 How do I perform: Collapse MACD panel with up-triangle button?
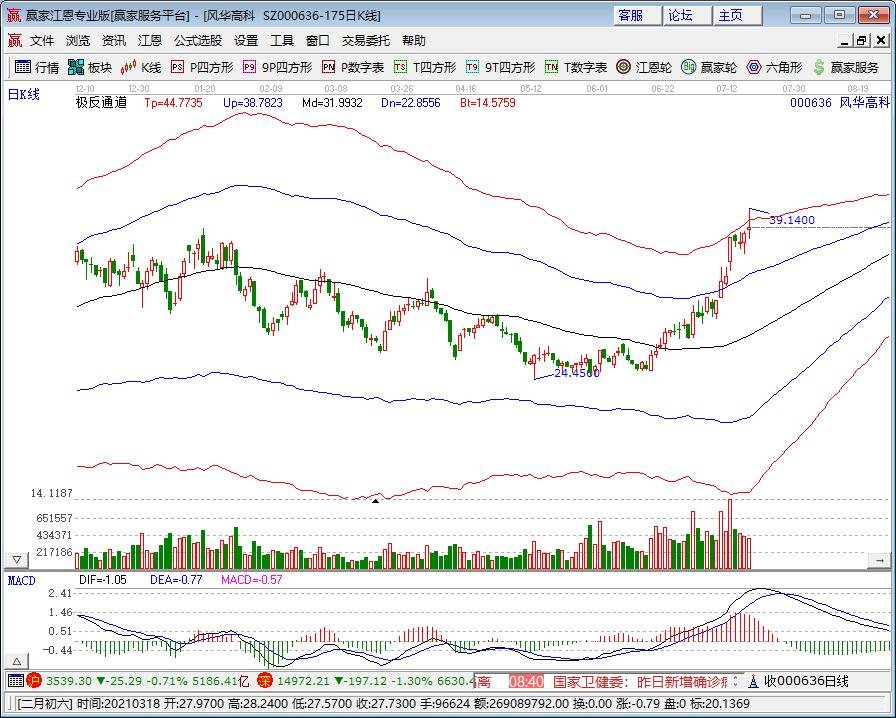click(x=17, y=662)
